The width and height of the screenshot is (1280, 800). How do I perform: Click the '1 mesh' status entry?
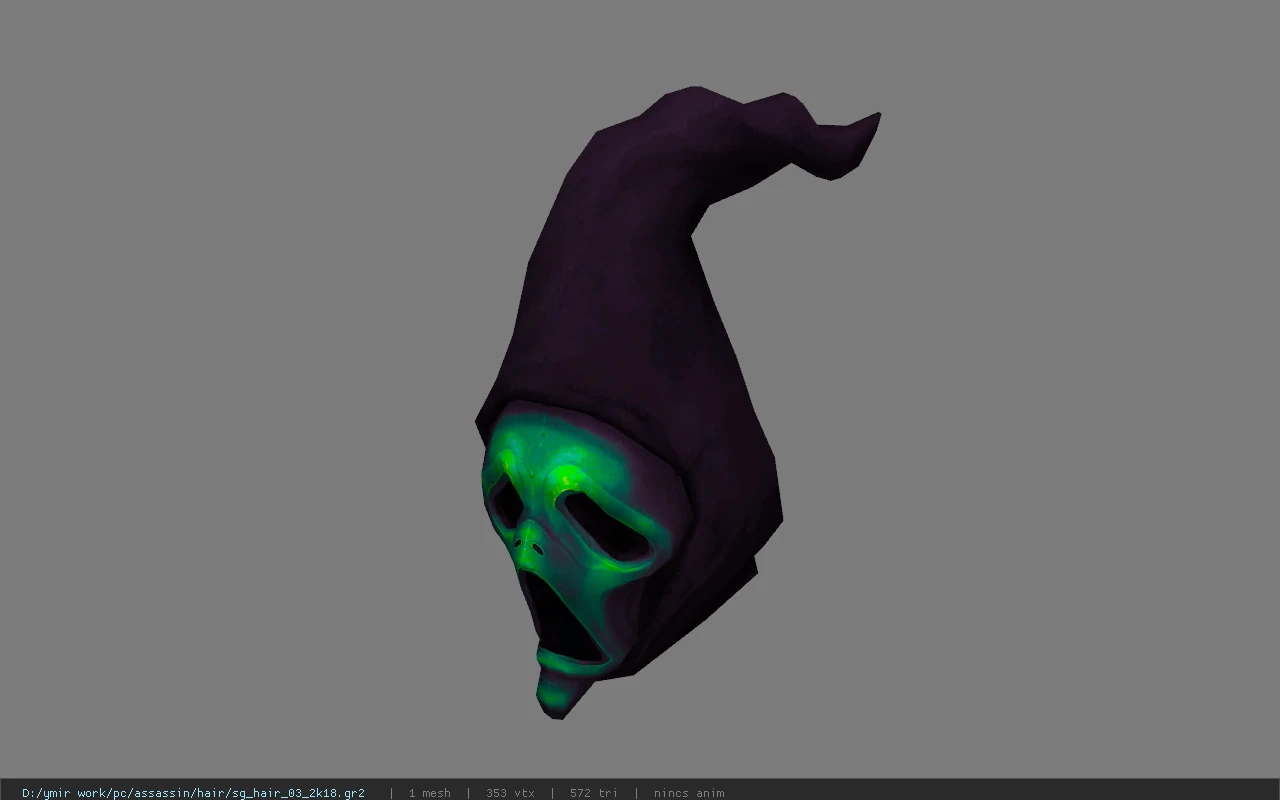click(430, 793)
